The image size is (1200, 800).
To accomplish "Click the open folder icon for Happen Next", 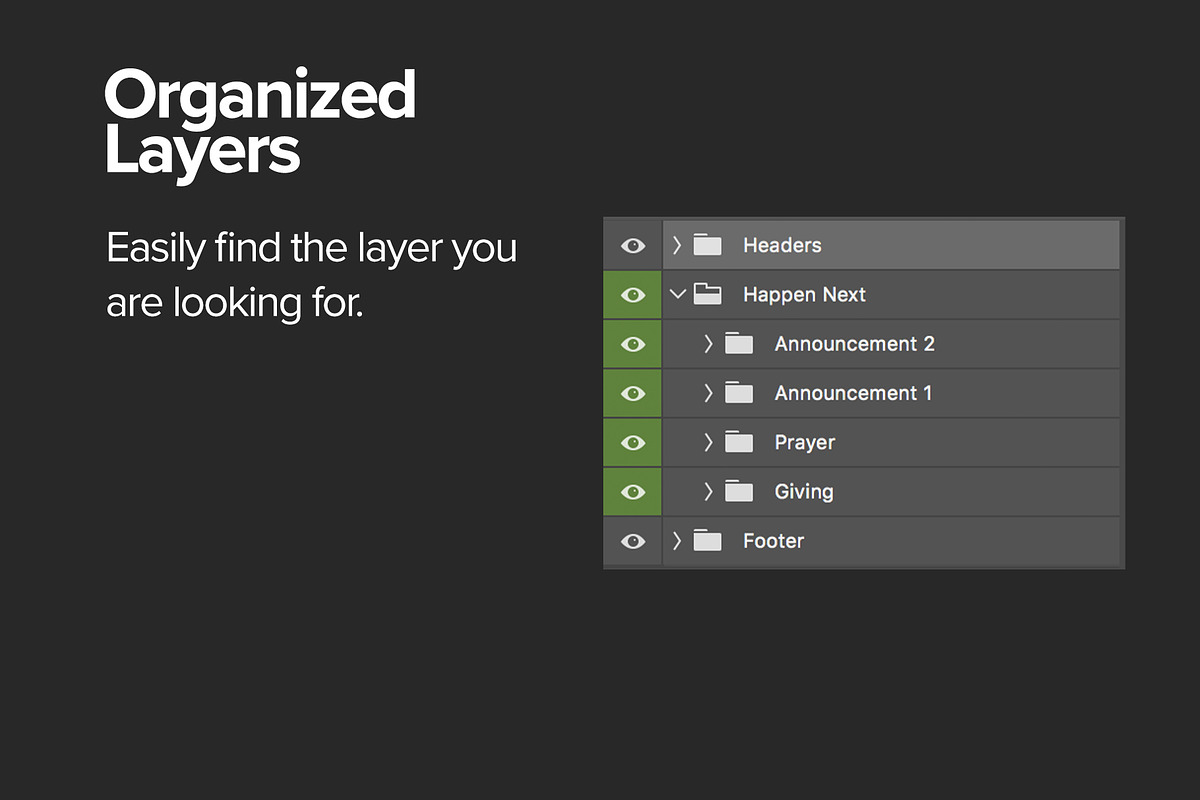I will (x=707, y=294).
